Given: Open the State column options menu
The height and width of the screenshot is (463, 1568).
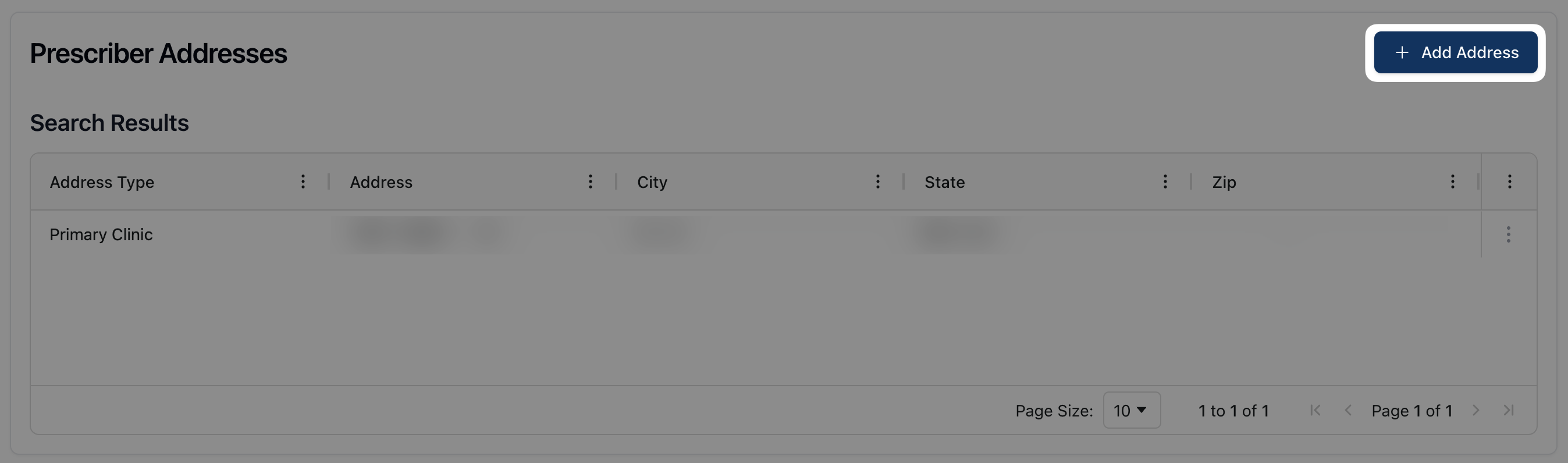Looking at the screenshot, I should 1164,181.
